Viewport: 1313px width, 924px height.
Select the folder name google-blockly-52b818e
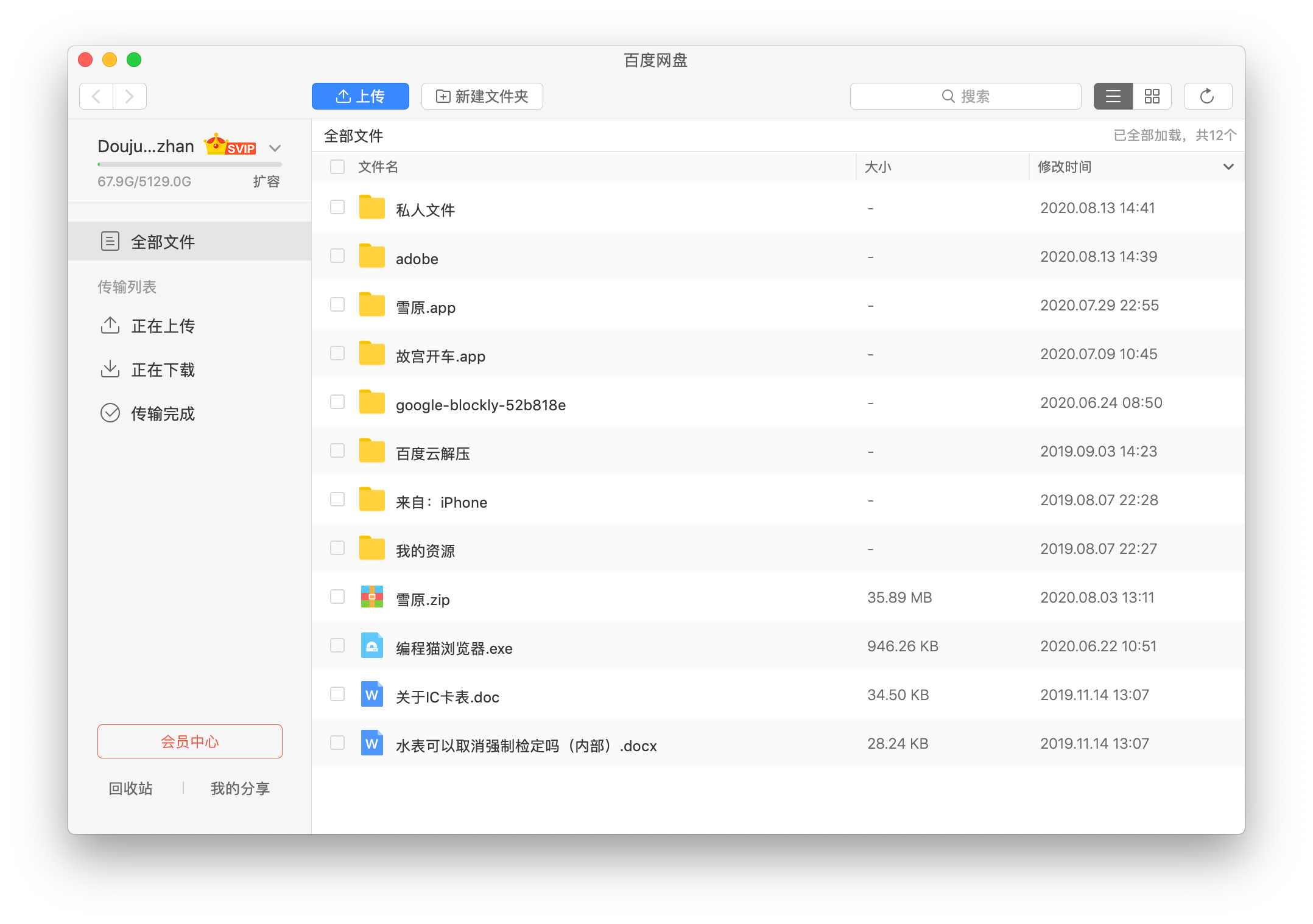480,405
